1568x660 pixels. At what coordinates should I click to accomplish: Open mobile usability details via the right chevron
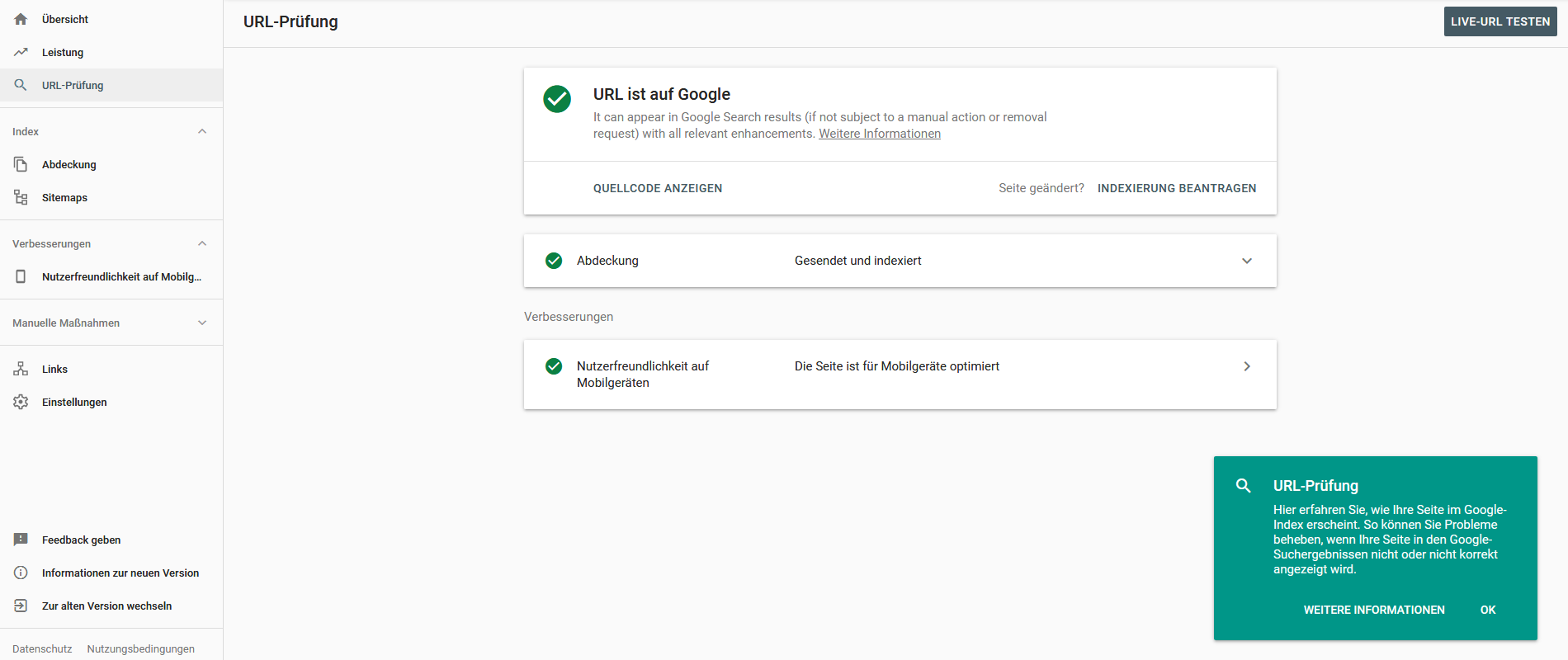[x=1247, y=366]
